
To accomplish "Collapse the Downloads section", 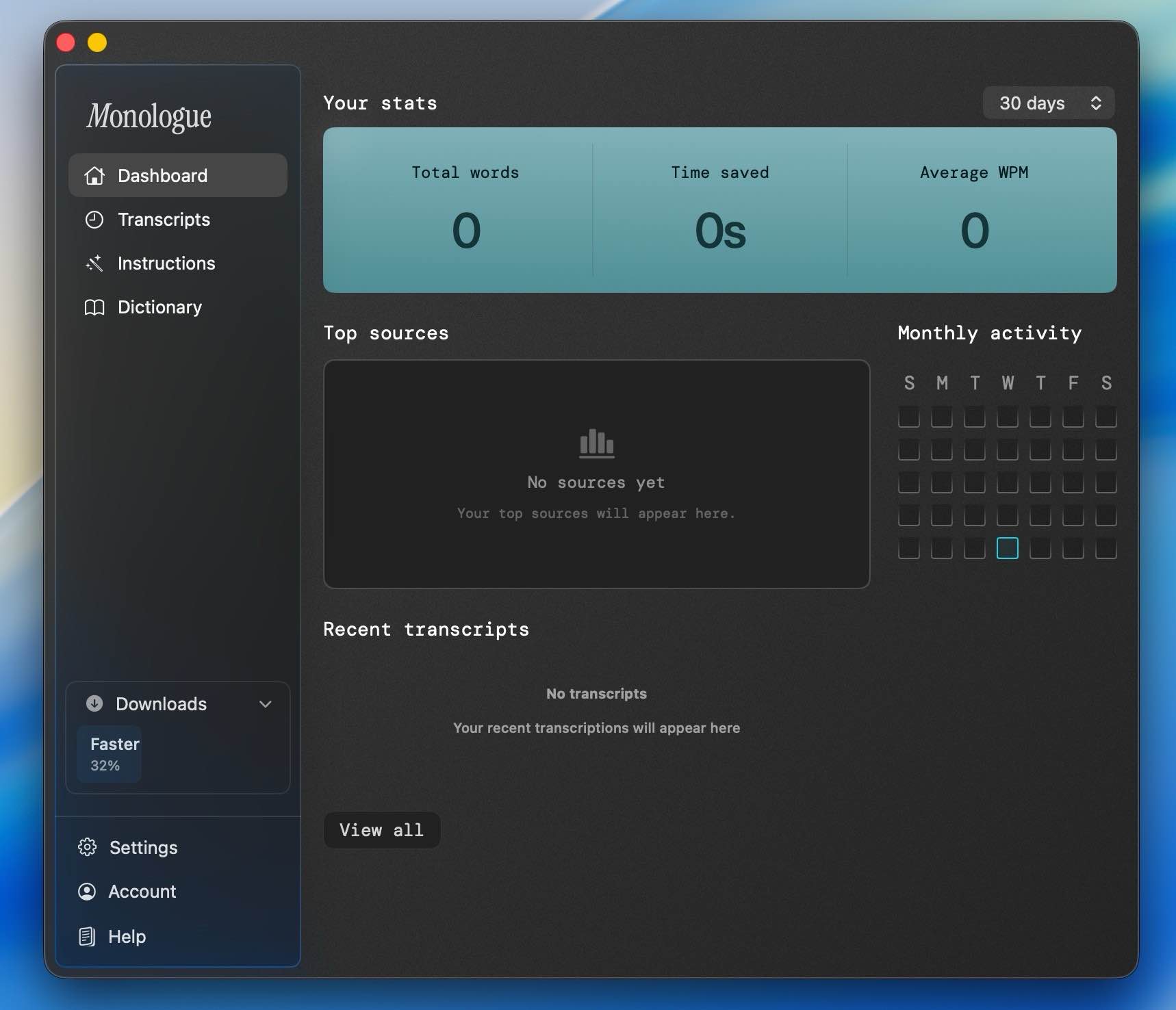I will click(266, 703).
